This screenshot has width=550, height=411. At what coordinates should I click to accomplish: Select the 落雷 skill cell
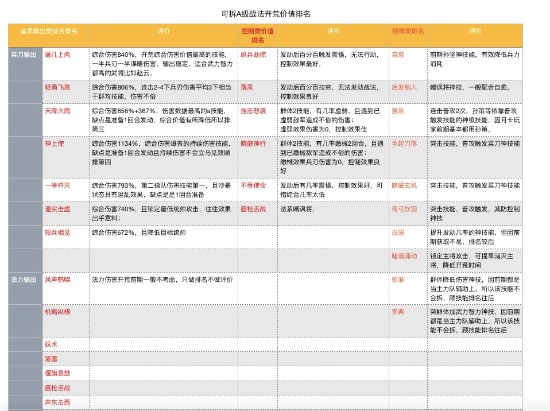(x=66, y=359)
